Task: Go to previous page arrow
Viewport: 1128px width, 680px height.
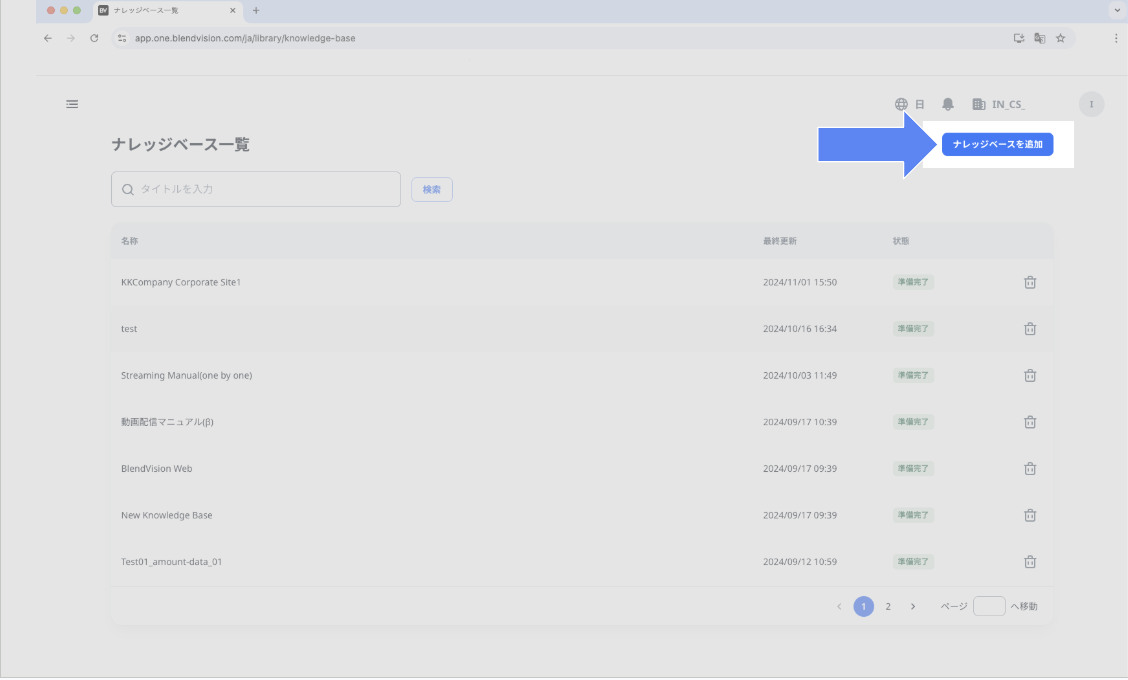Action: pos(839,607)
